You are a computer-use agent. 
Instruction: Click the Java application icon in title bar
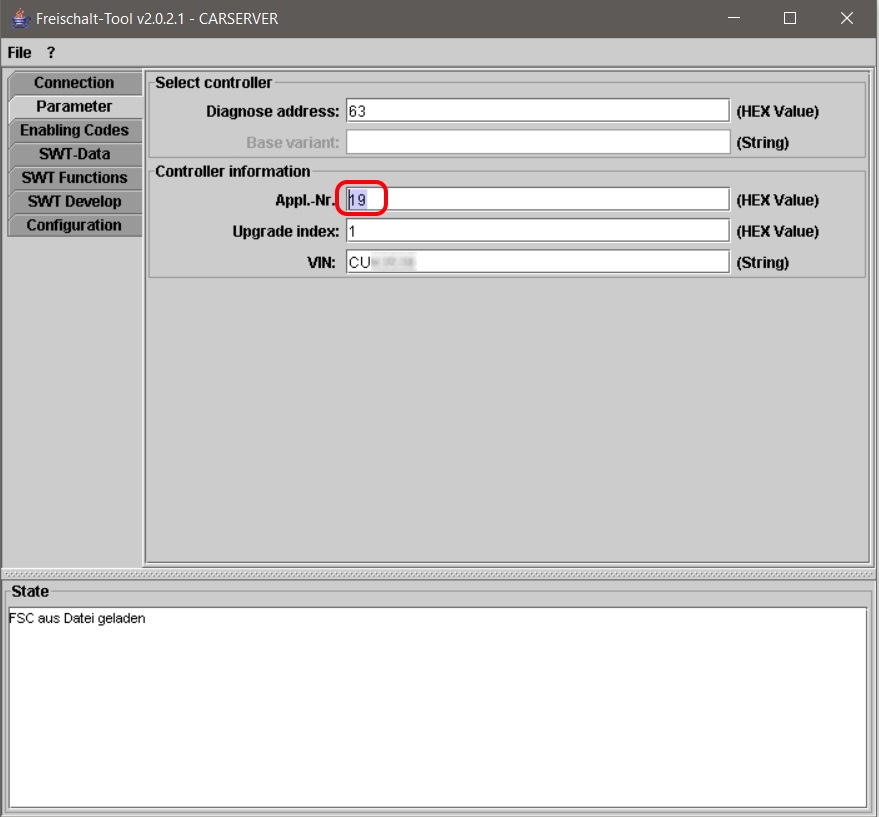pyautogui.click(x=21, y=18)
